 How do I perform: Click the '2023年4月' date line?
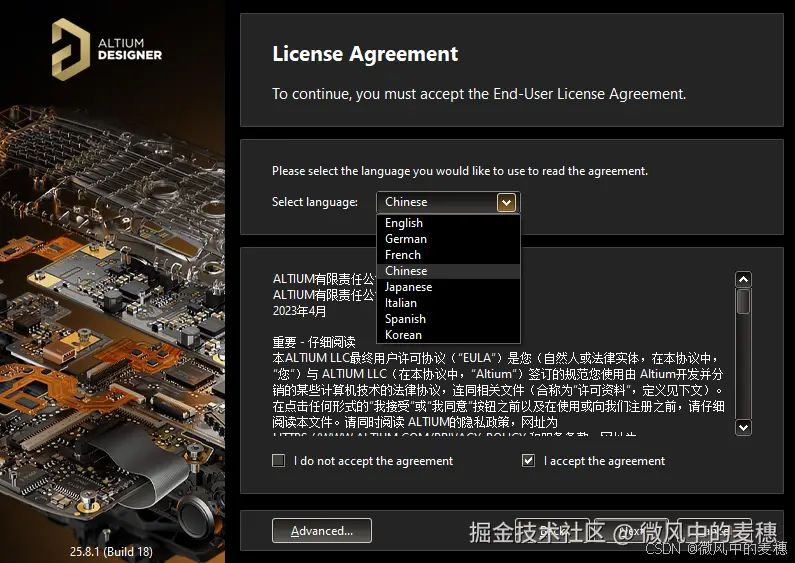pyautogui.click(x=299, y=311)
